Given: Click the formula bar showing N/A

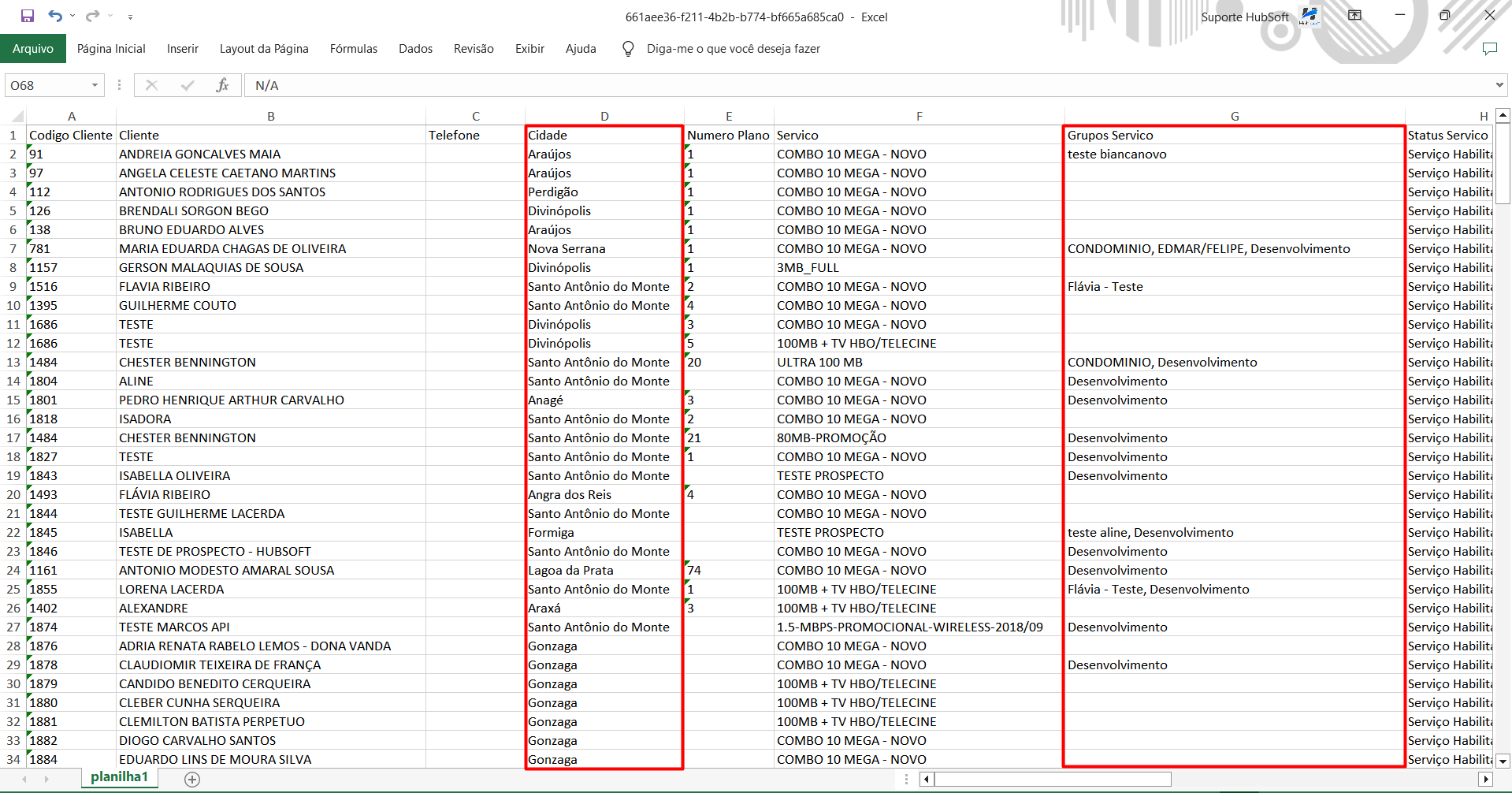Looking at the screenshot, I should pos(867,85).
